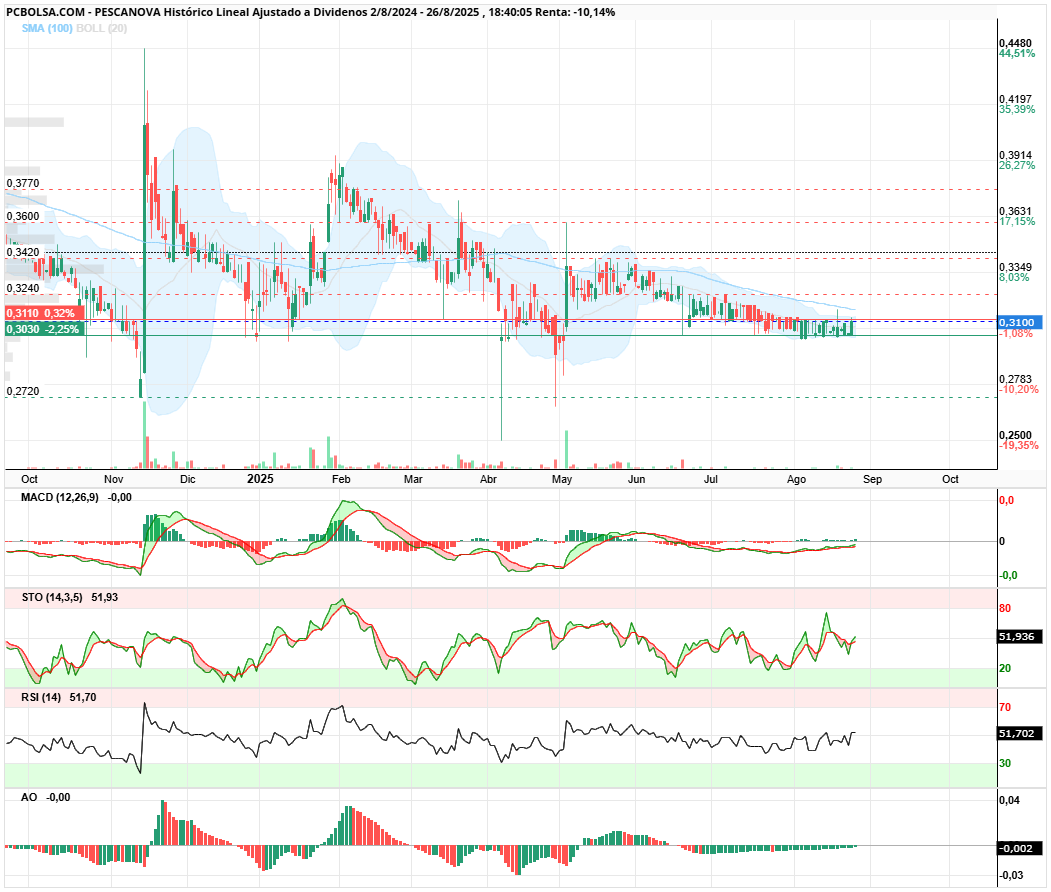This screenshot has width=1051, height=892.
Task: Click the 0,3914 axis value
Action: 1015,155
